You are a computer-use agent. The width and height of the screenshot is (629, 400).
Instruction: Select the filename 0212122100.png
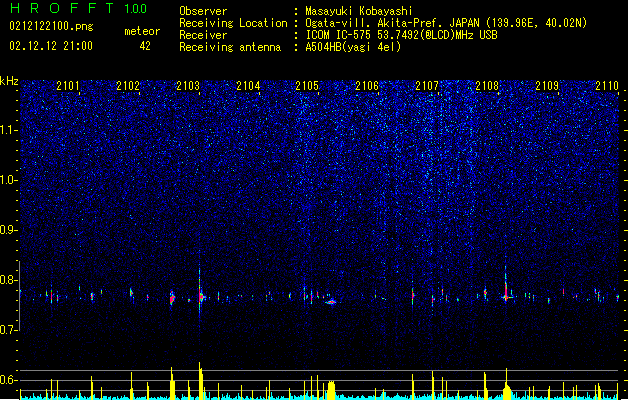tap(51, 26)
